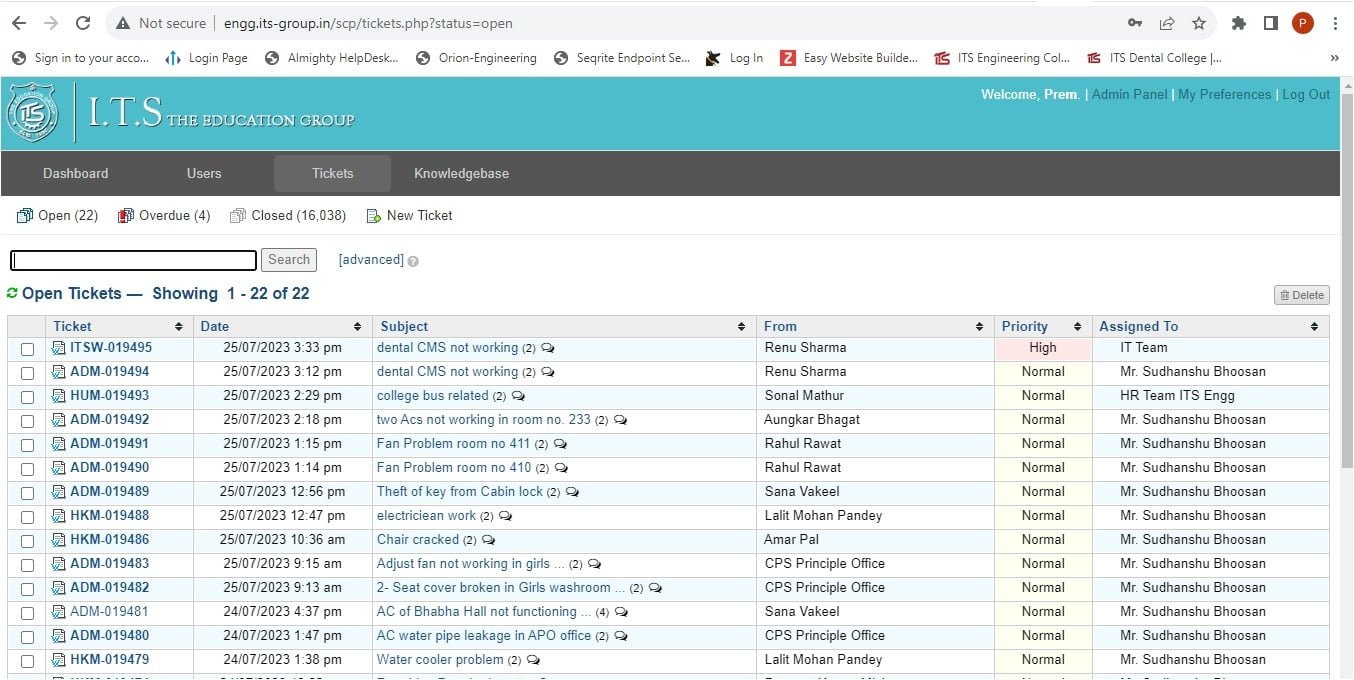
Task: Open Easy Website Builder bookmark
Action: click(x=848, y=58)
